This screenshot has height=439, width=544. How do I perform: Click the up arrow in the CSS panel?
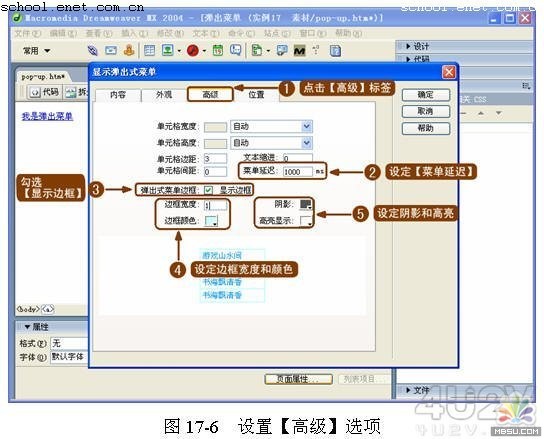point(481,113)
